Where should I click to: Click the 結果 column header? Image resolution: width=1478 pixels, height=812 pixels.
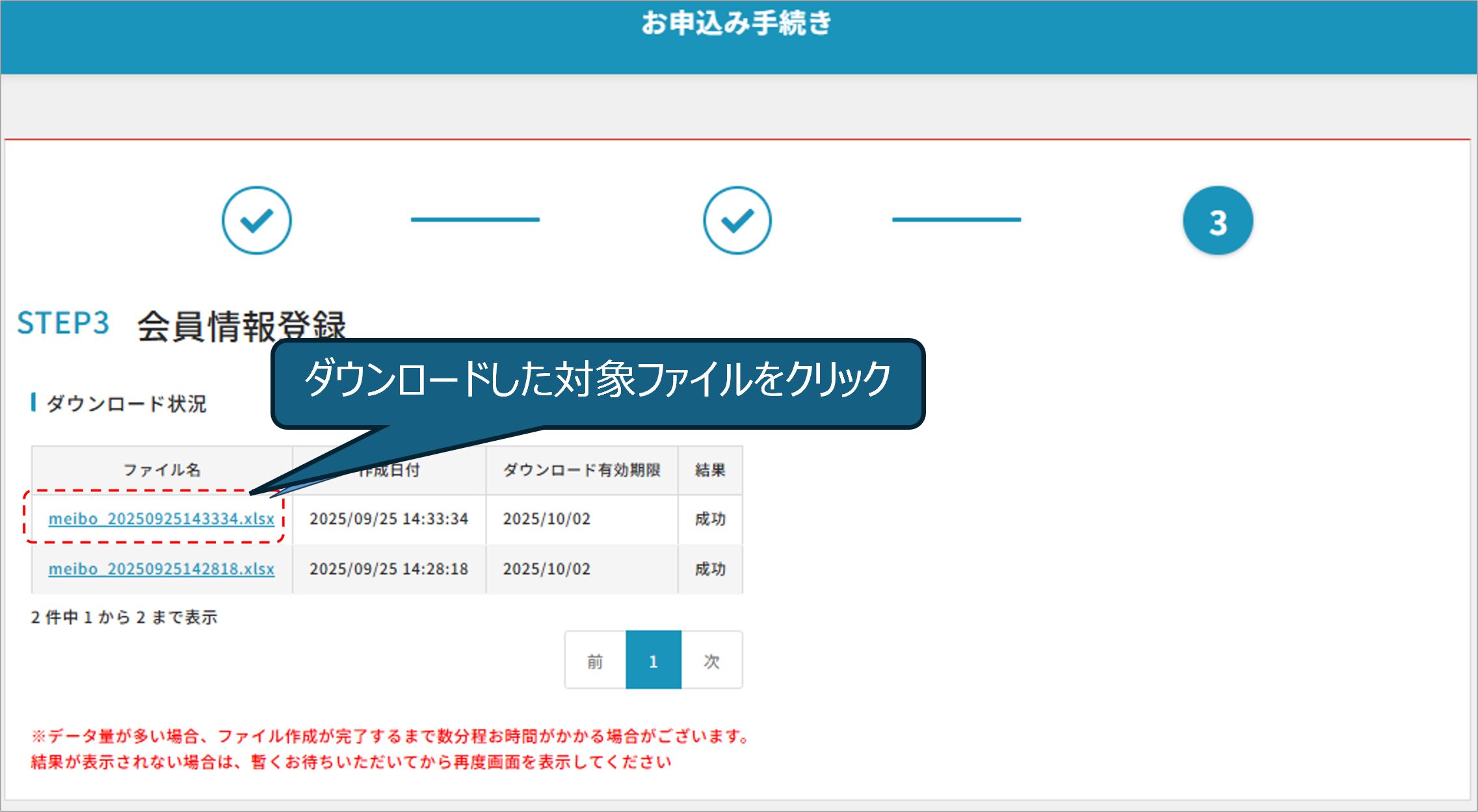click(x=709, y=469)
